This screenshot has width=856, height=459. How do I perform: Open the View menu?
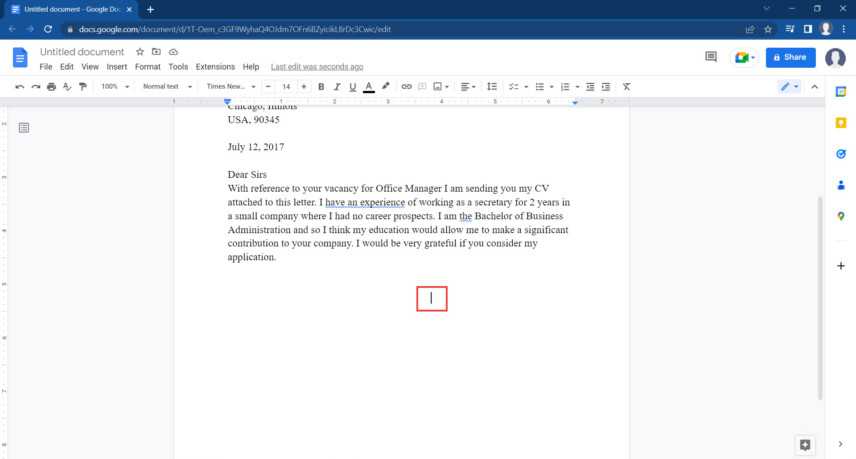point(90,67)
